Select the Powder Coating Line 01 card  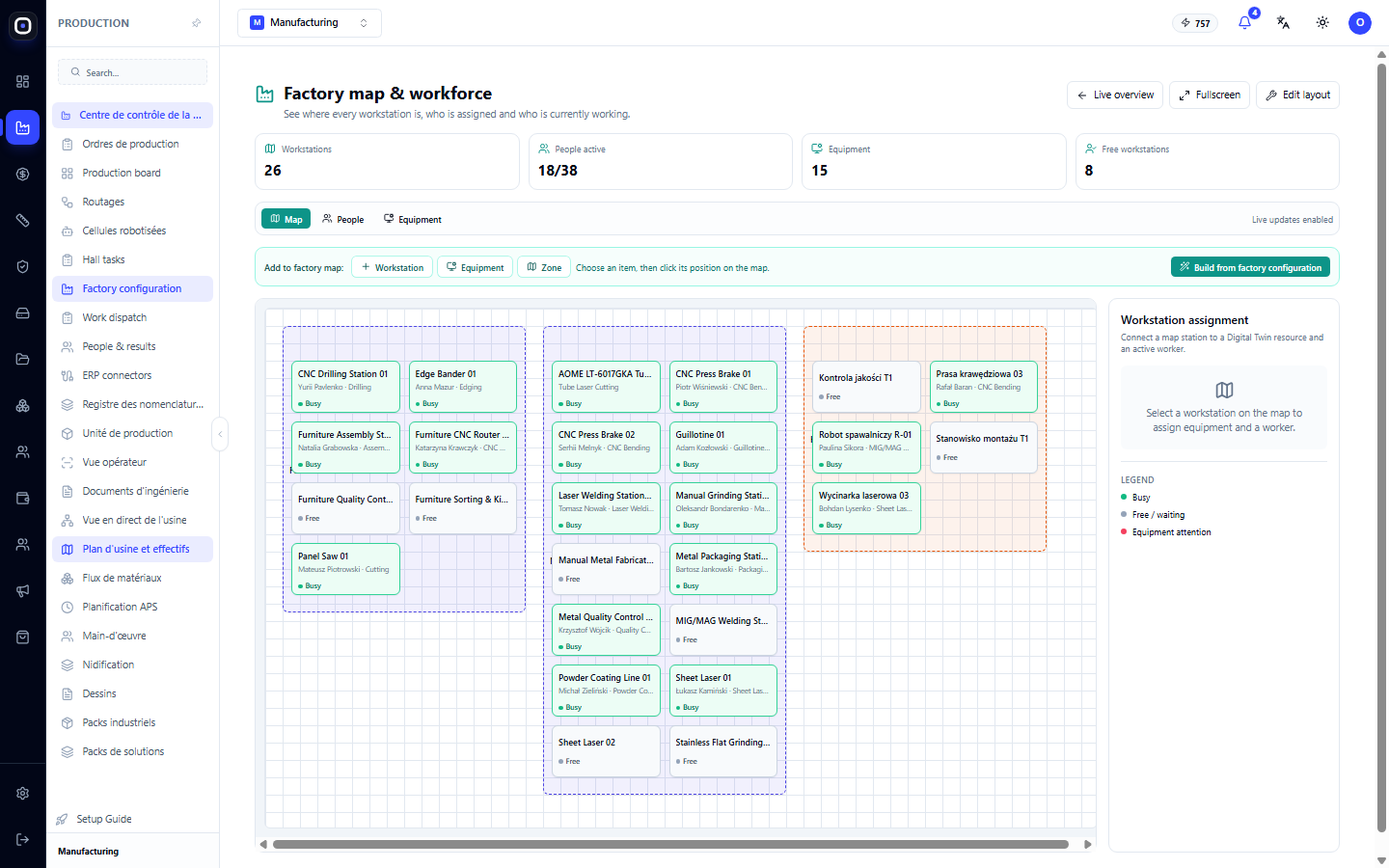point(606,691)
